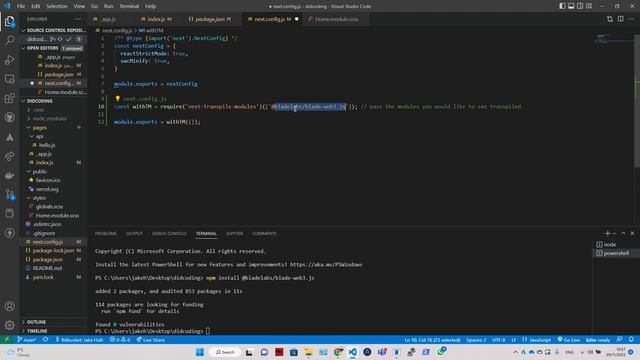Switch to the Home.module.scss editor tab
The image size is (640, 360).
(336, 19)
